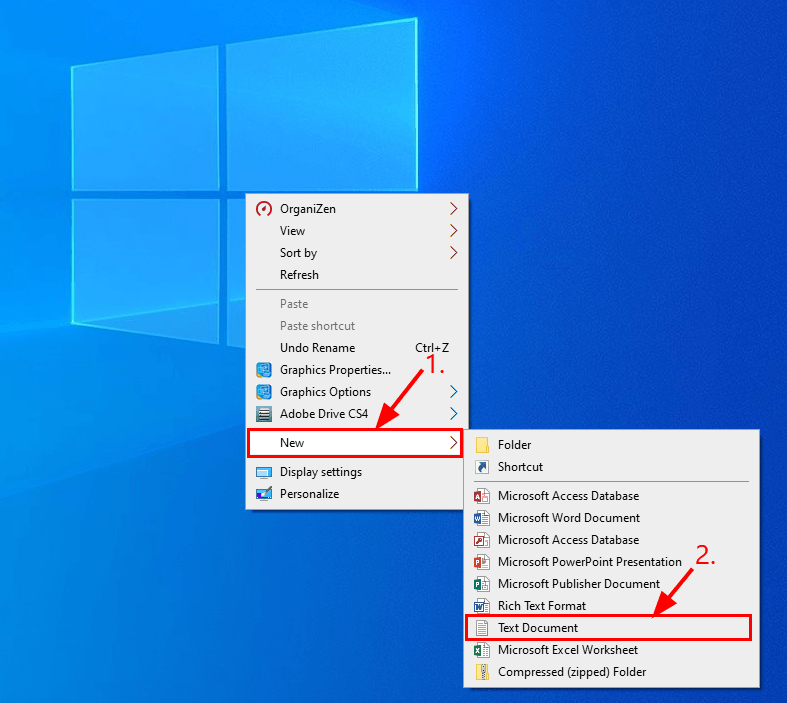Expand the View submenu arrow
Image resolution: width=787 pixels, height=703 pixels.
point(453,231)
